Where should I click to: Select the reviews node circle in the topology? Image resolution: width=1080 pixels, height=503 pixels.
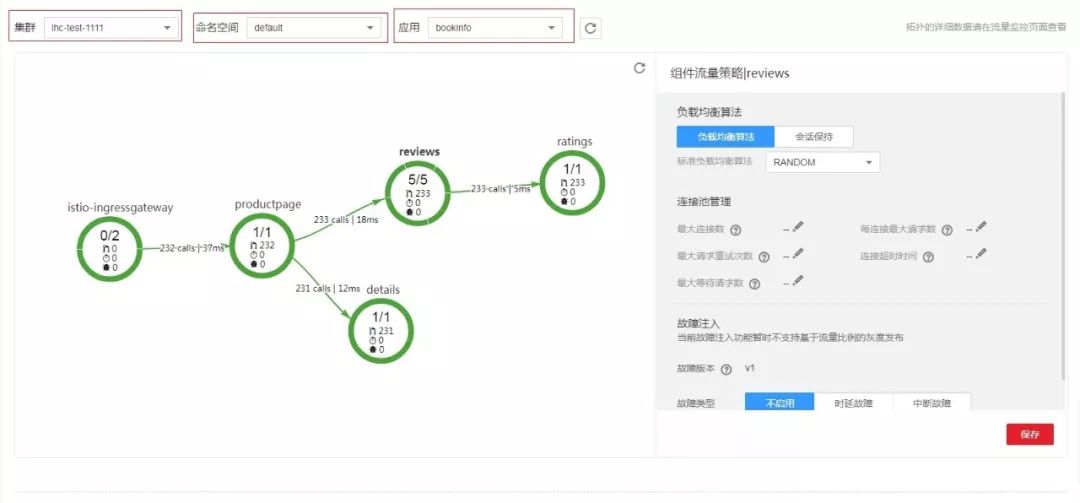(x=417, y=192)
